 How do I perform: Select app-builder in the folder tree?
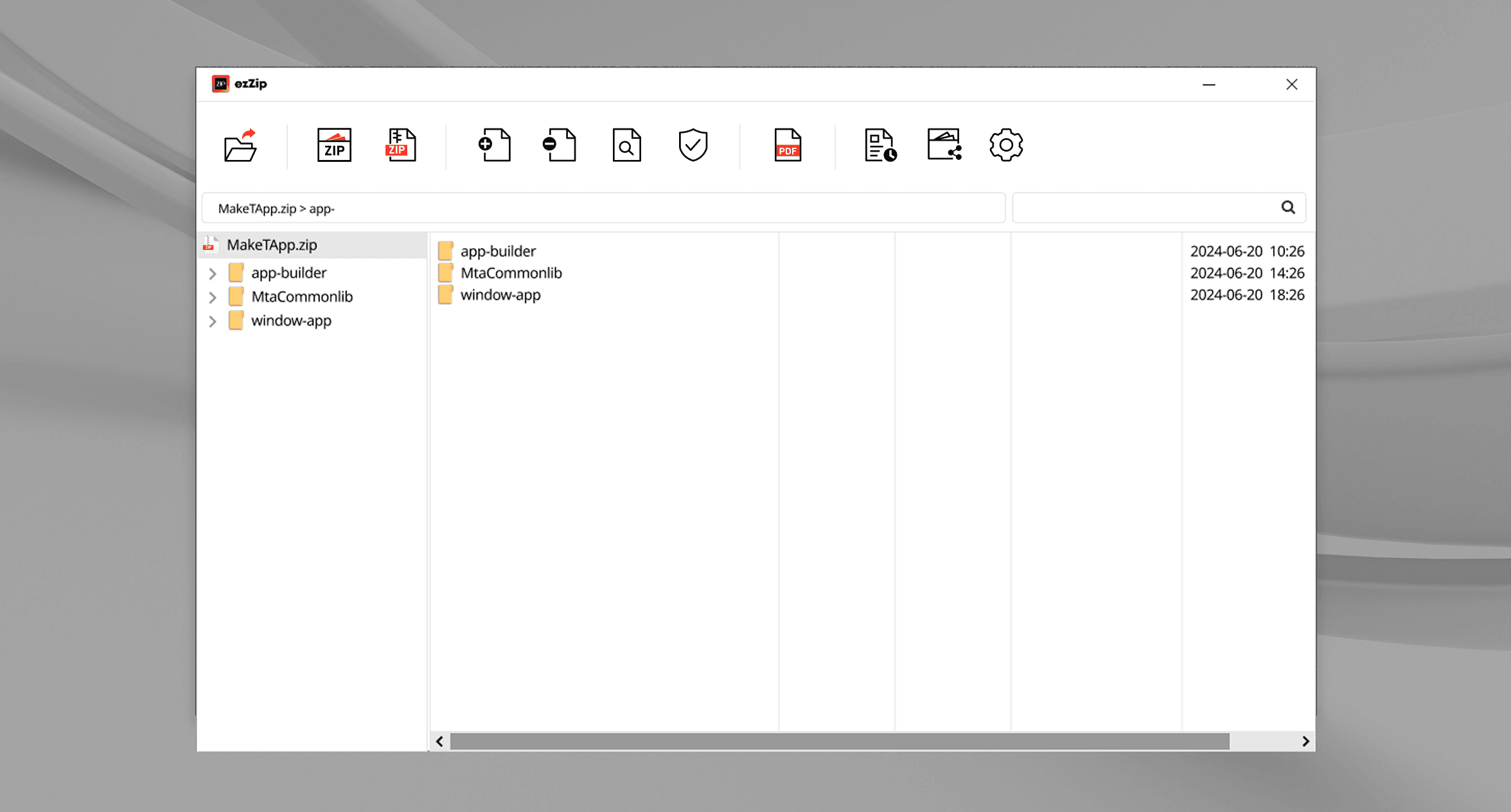[289, 273]
